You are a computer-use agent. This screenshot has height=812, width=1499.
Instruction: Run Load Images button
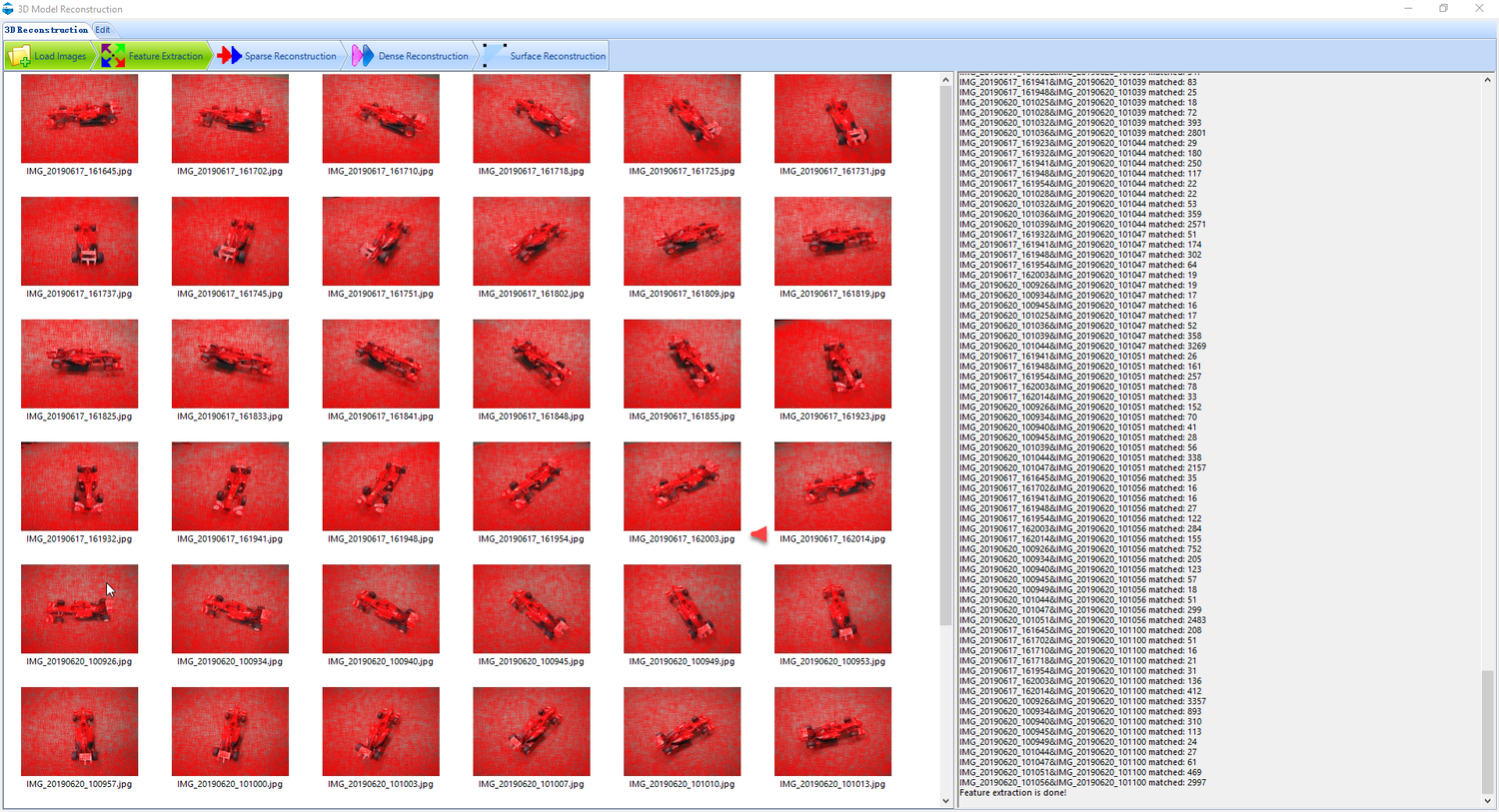pos(48,56)
